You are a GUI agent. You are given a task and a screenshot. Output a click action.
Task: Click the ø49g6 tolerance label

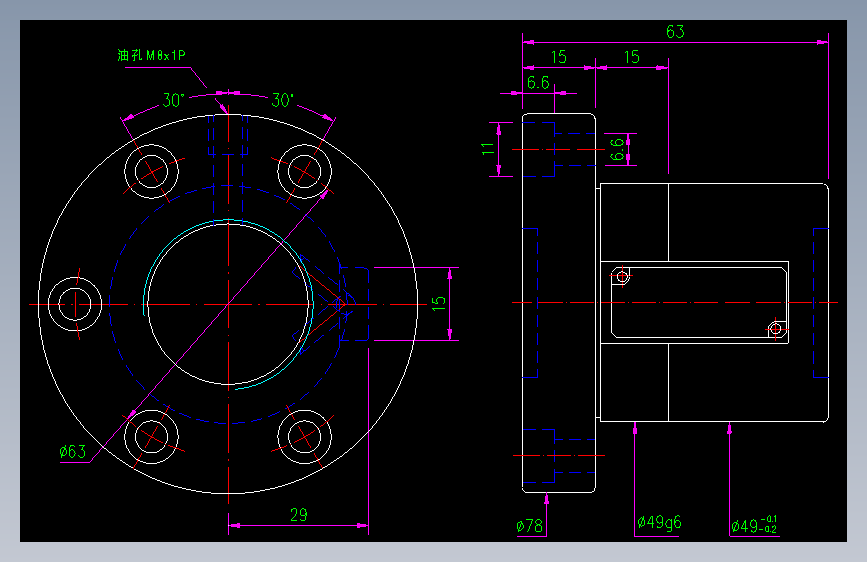659,522
